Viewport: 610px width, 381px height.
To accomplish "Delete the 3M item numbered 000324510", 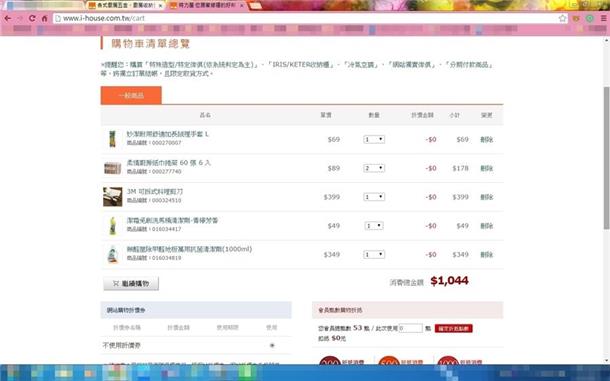I will 487,197.
